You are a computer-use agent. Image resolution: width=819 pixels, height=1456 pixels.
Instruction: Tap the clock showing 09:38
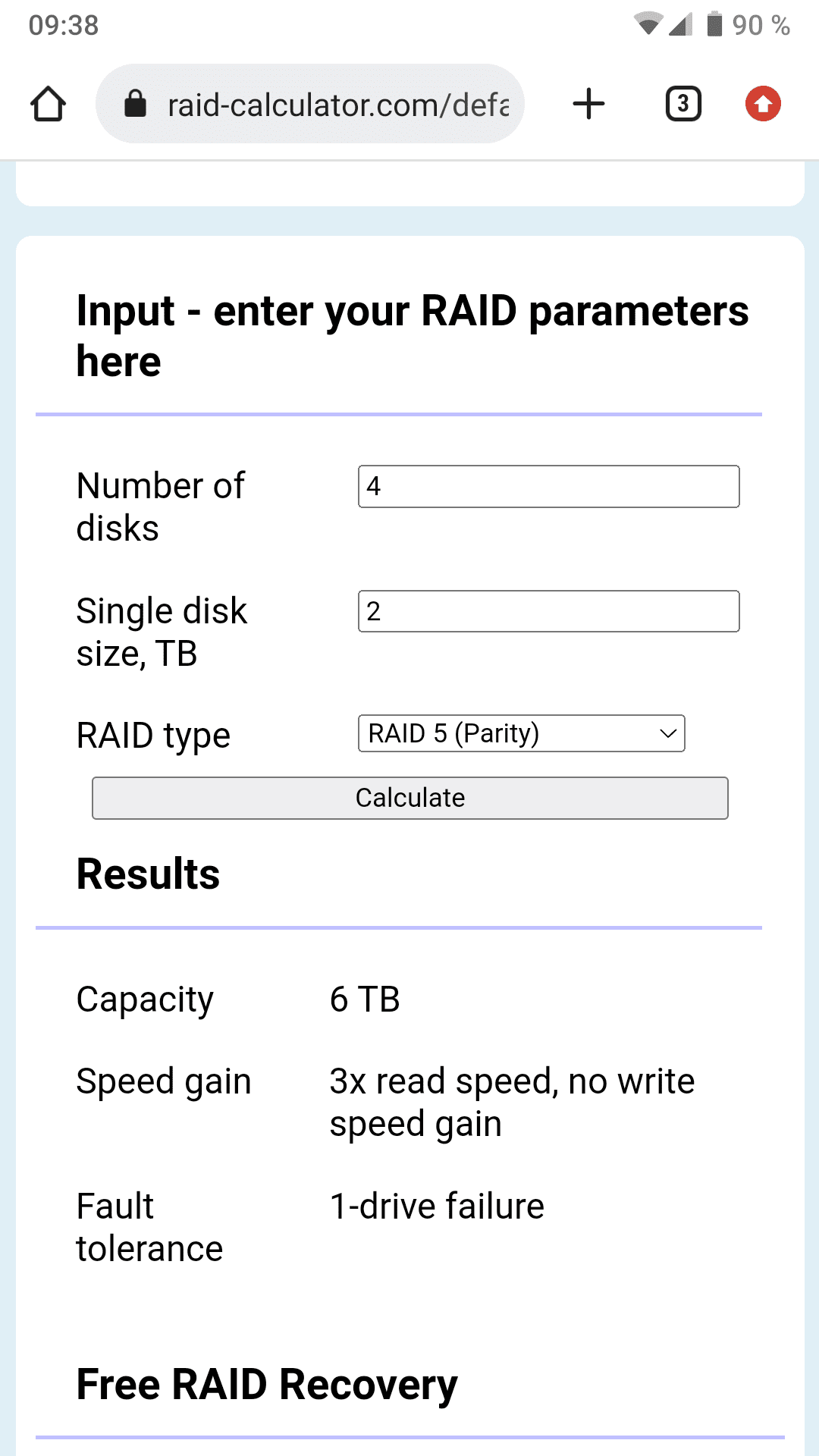pos(64,25)
